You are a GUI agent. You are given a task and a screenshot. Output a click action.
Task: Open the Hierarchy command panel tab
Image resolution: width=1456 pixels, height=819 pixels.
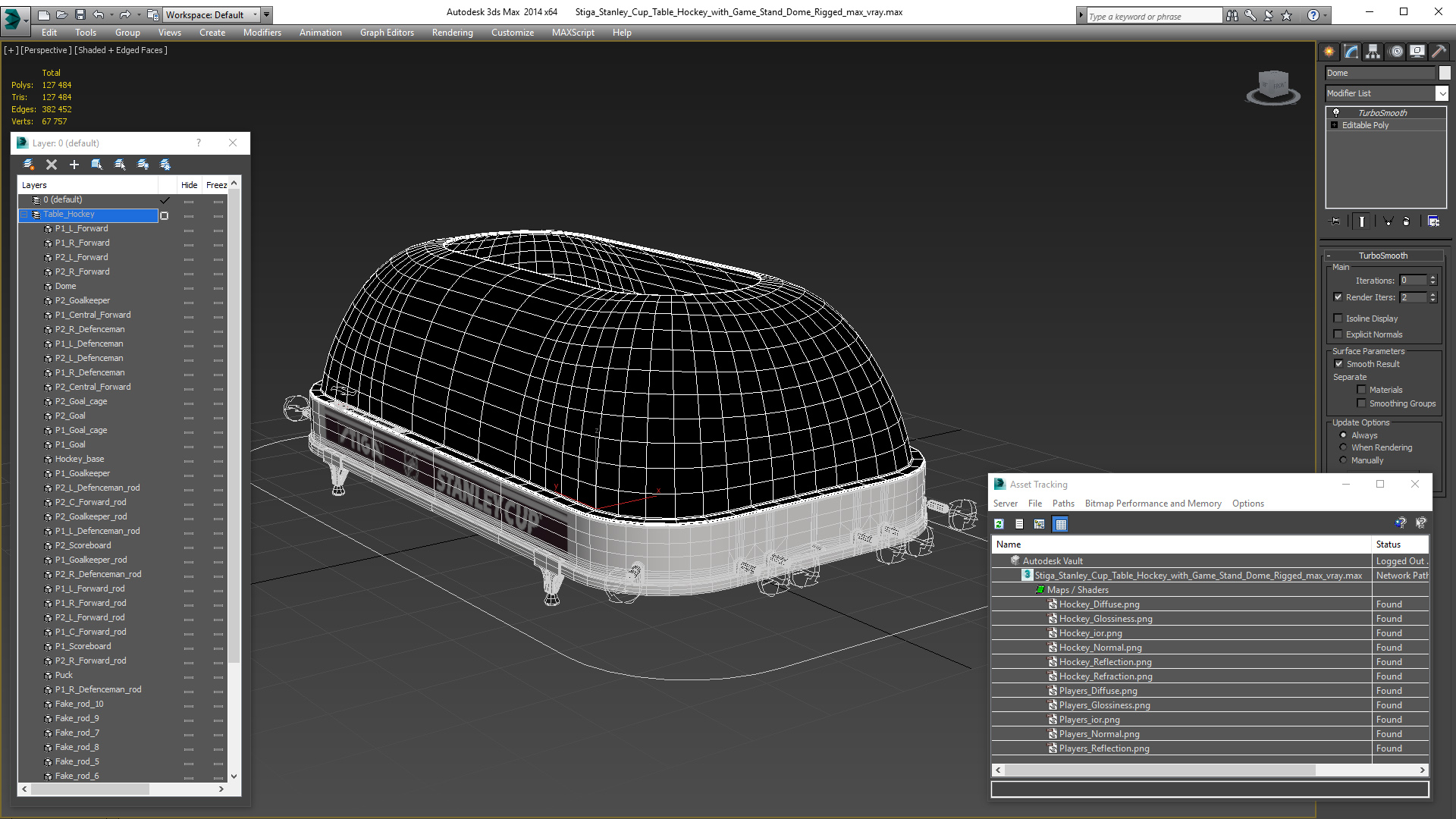point(1373,52)
